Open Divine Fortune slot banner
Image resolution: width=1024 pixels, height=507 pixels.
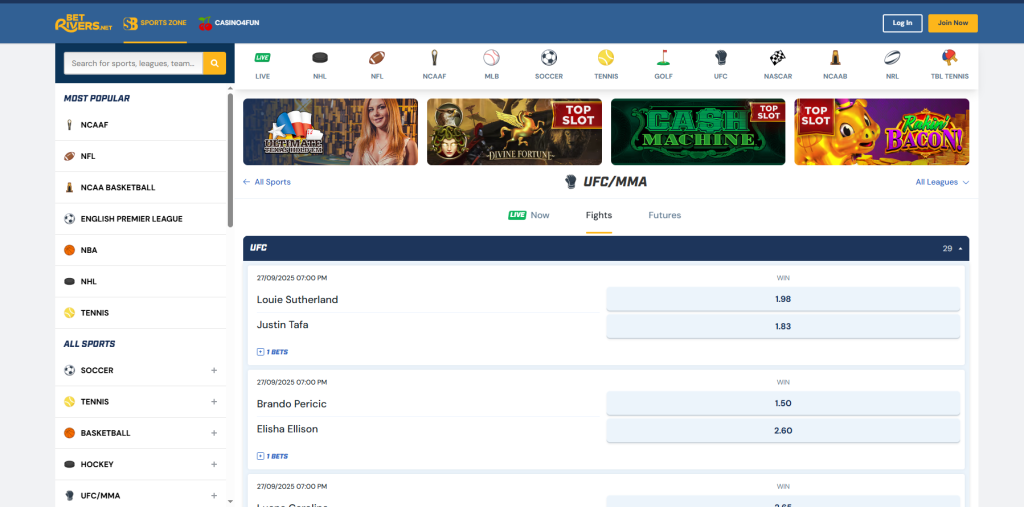(x=515, y=132)
